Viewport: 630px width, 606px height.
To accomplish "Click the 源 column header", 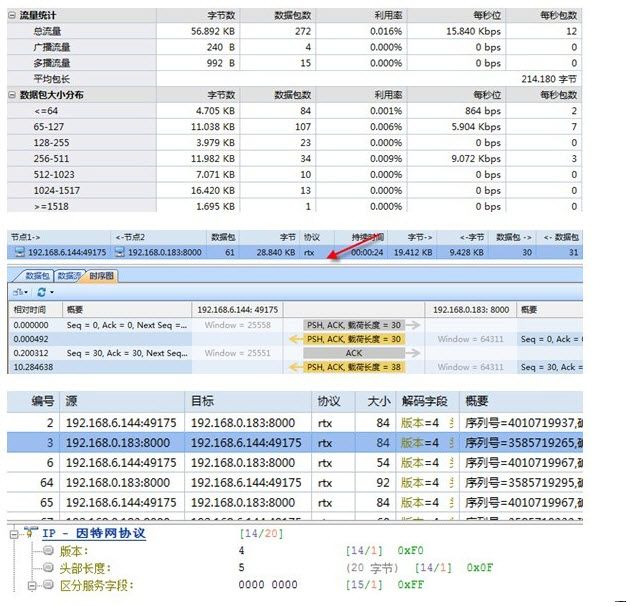I will 122,401.
